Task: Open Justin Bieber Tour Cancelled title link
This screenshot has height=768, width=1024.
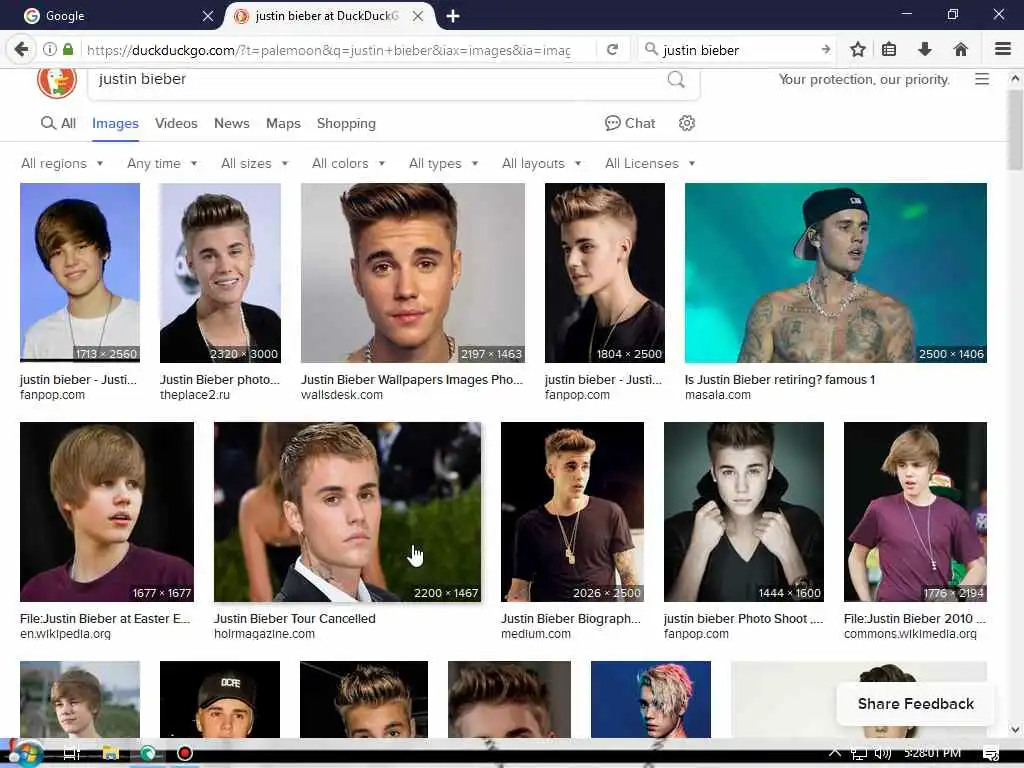Action: pos(295,618)
